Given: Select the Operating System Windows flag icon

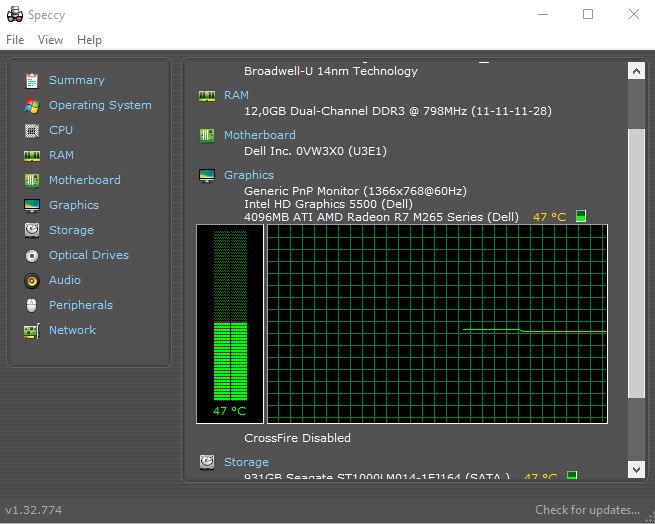Looking at the screenshot, I should 32,106.
